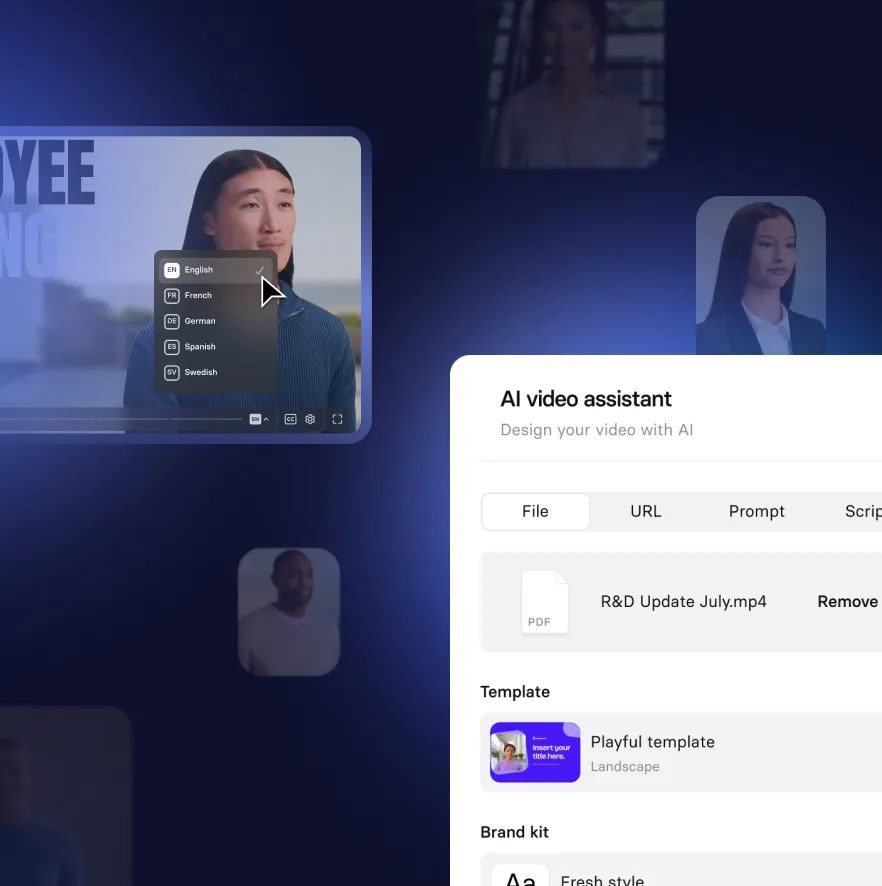Click the Aa brand kit font icon

point(520,878)
